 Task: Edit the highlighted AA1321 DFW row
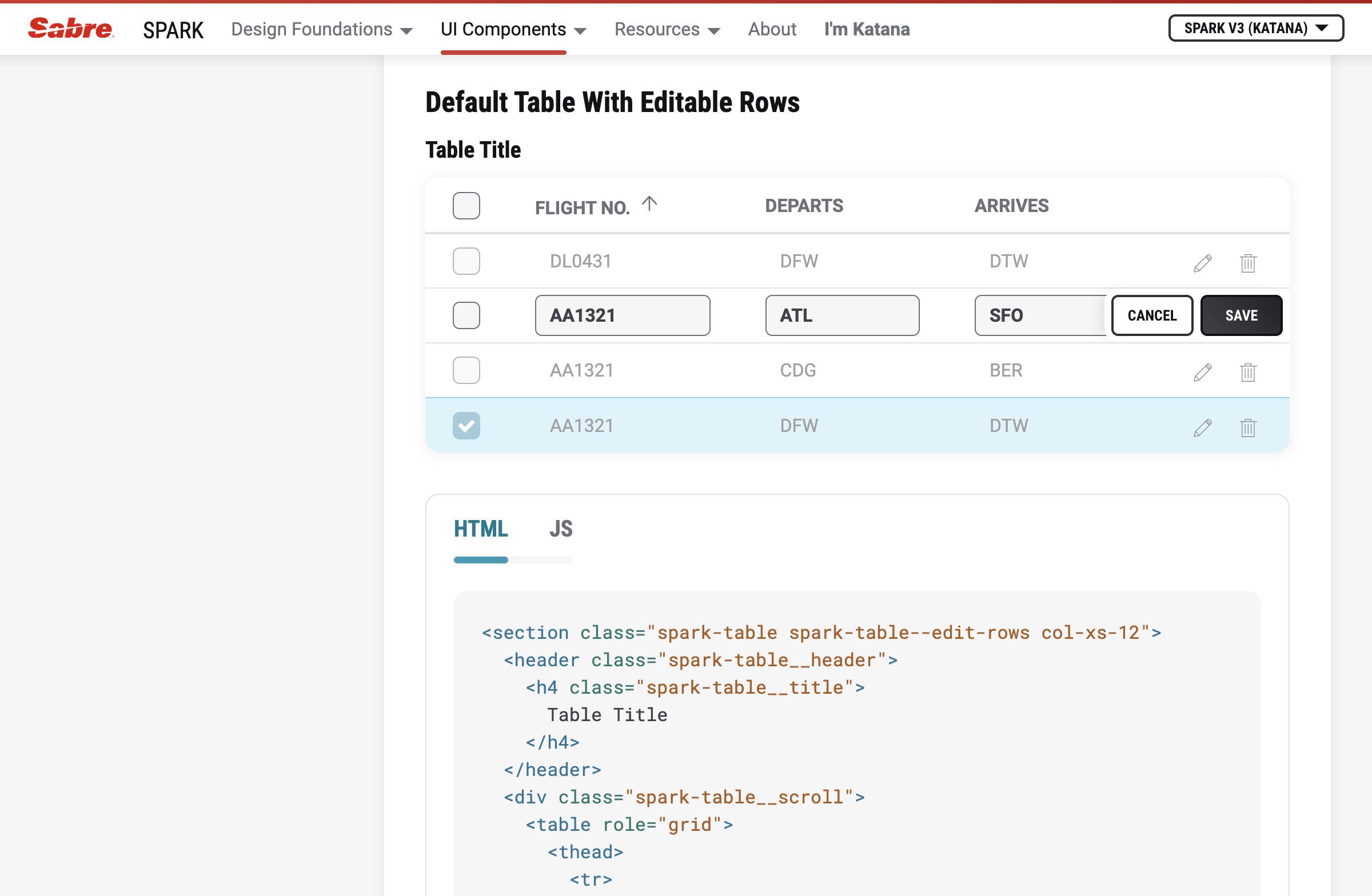click(x=1203, y=427)
